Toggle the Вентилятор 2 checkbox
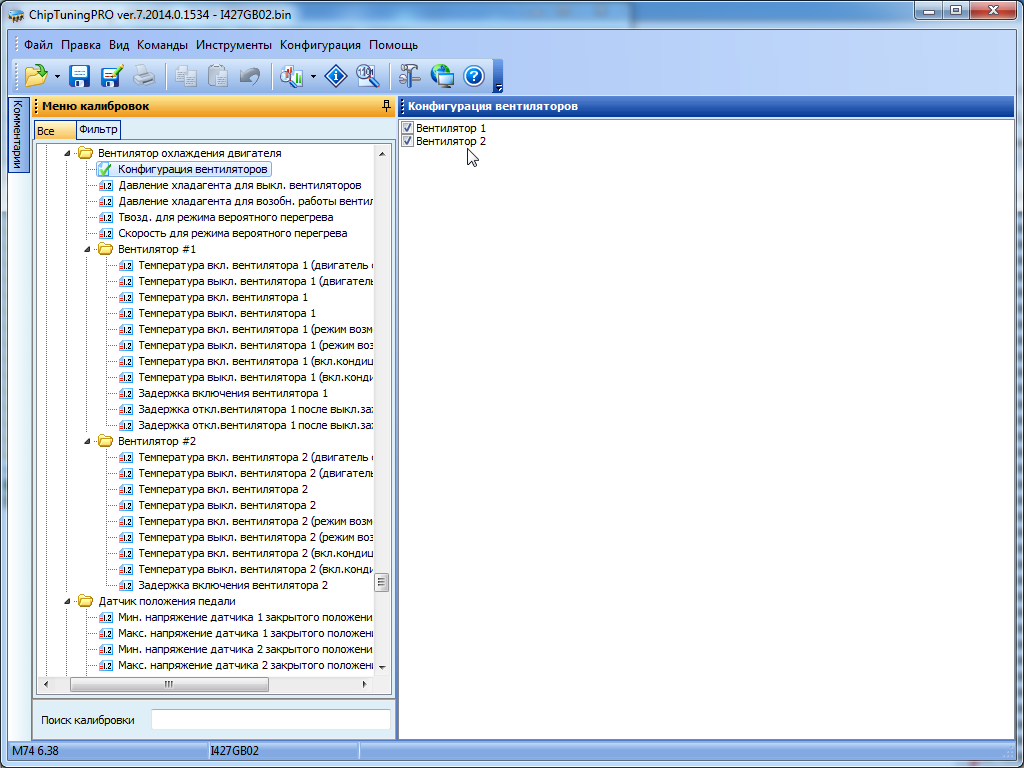 [407, 141]
